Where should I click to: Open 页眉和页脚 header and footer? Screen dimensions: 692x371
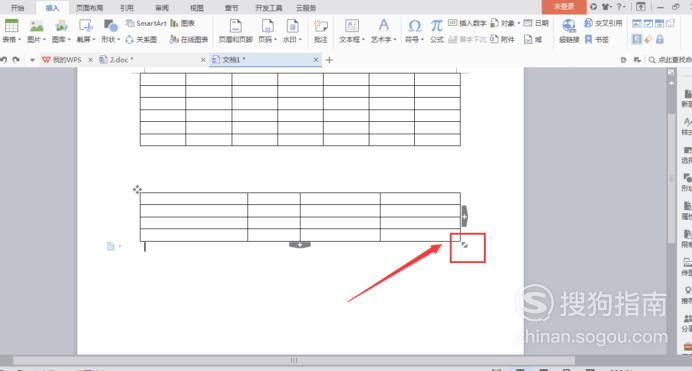coord(236,31)
